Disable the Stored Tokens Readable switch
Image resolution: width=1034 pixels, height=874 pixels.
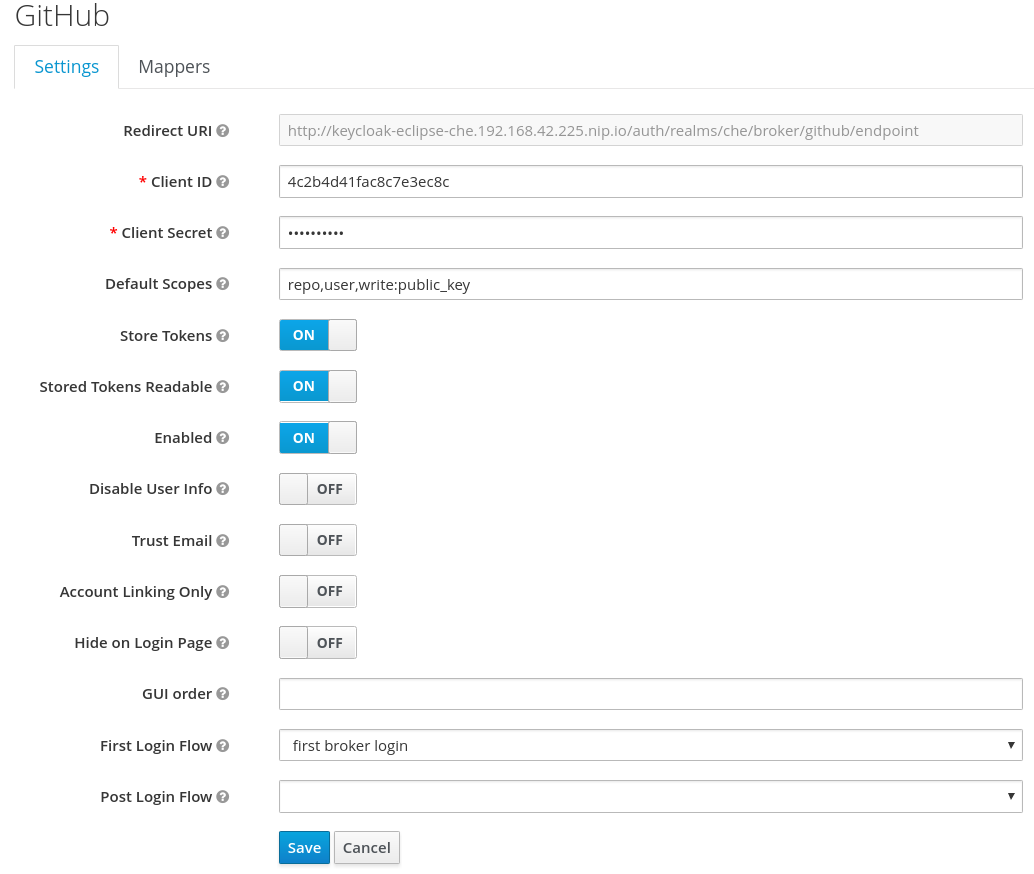317,386
